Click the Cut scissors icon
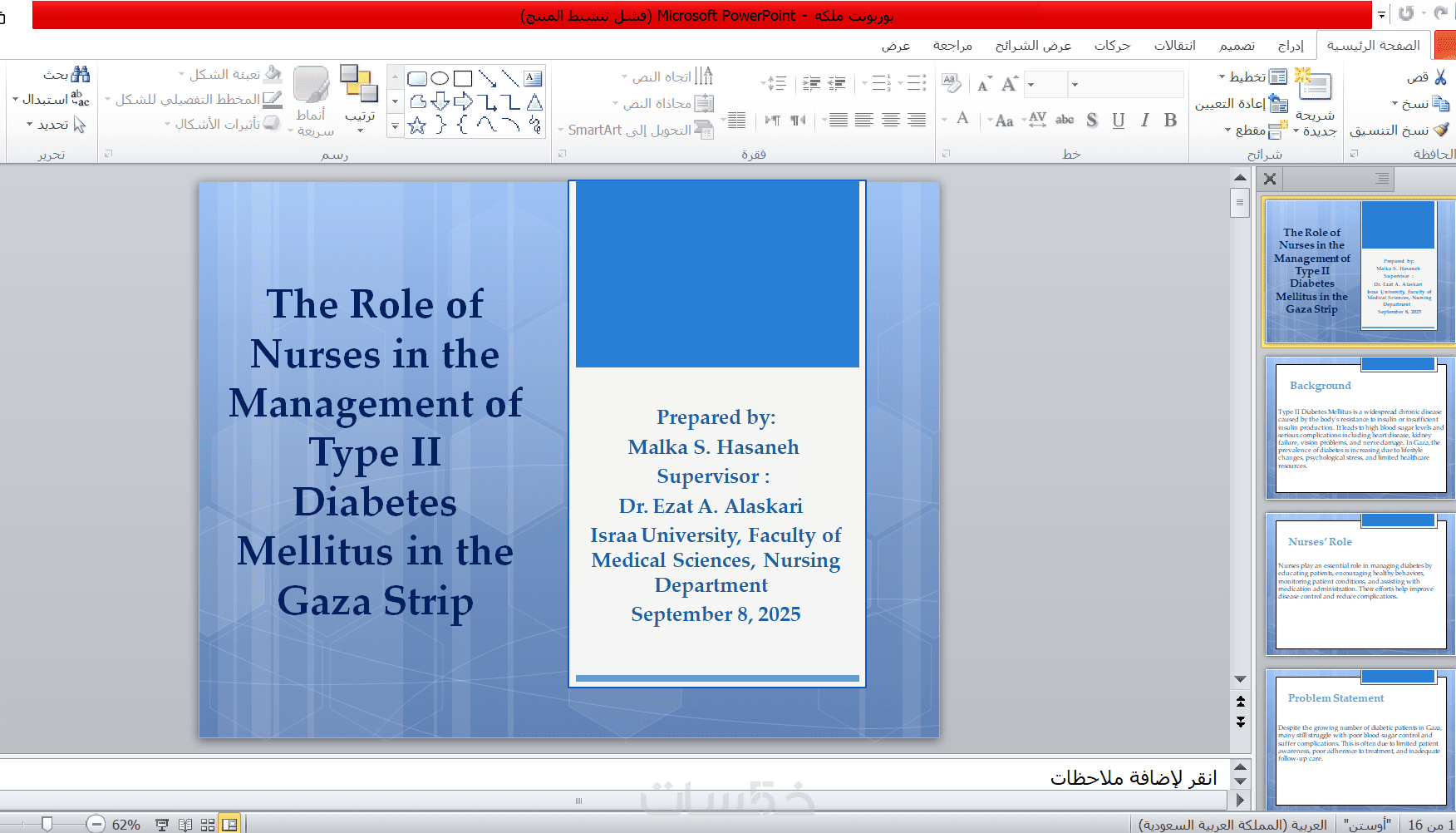 coord(1440,76)
